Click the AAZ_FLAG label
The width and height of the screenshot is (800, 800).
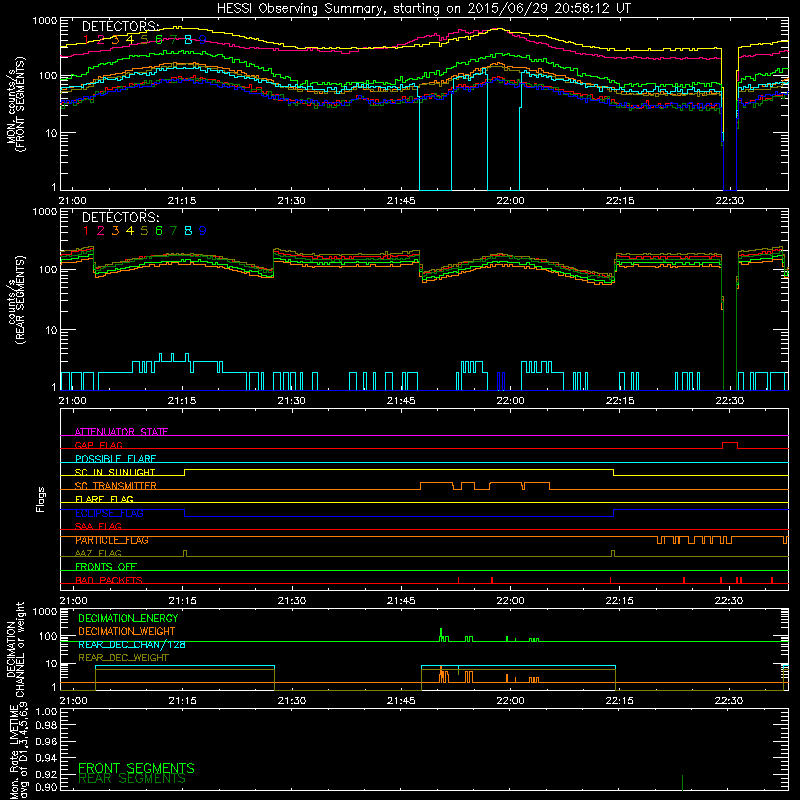(x=98, y=553)
